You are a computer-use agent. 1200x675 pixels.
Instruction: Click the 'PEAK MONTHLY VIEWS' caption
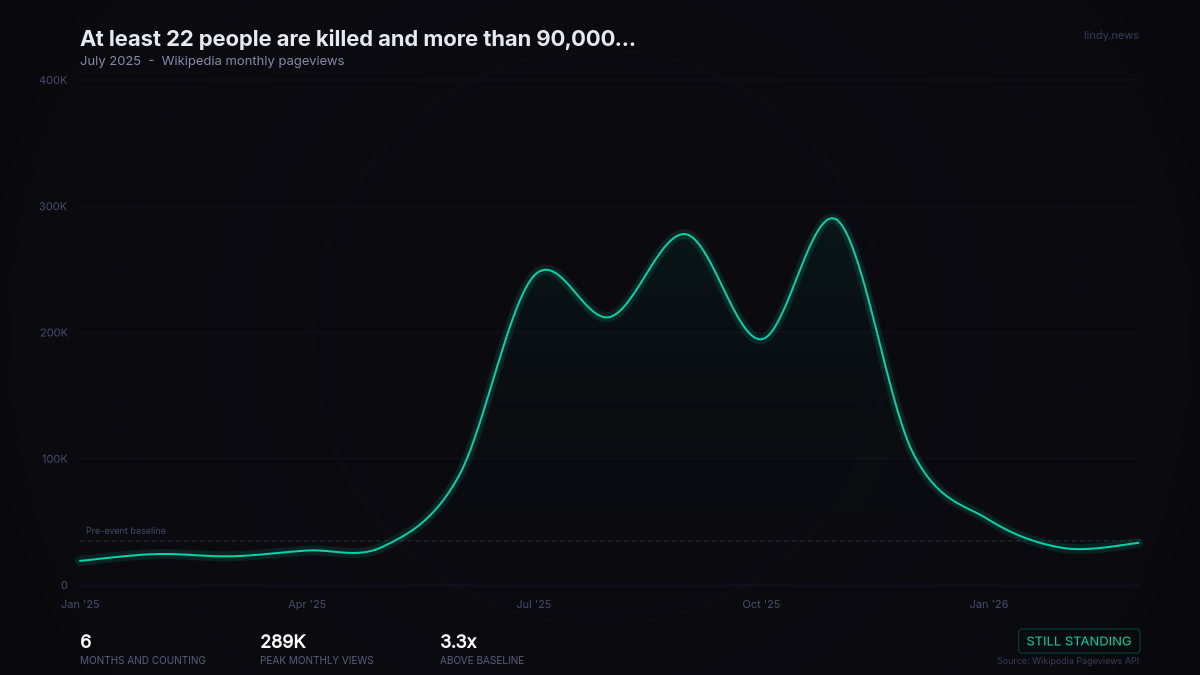coord(317,660)
